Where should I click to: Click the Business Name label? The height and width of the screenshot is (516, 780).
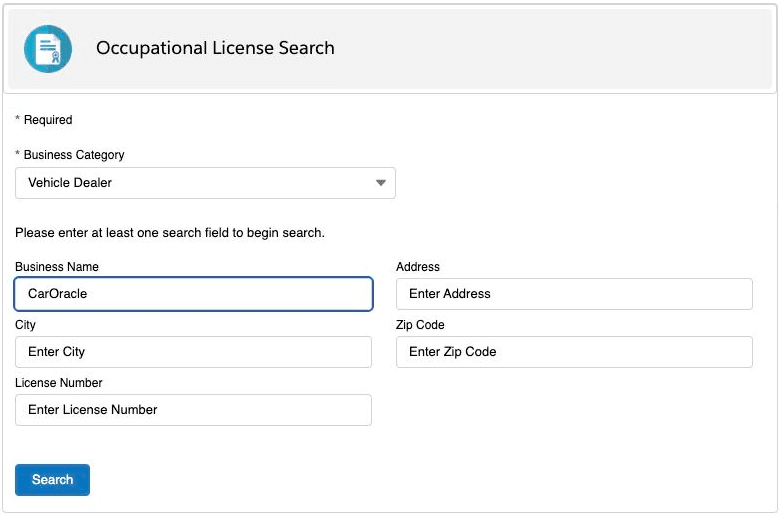click(57, 267)
